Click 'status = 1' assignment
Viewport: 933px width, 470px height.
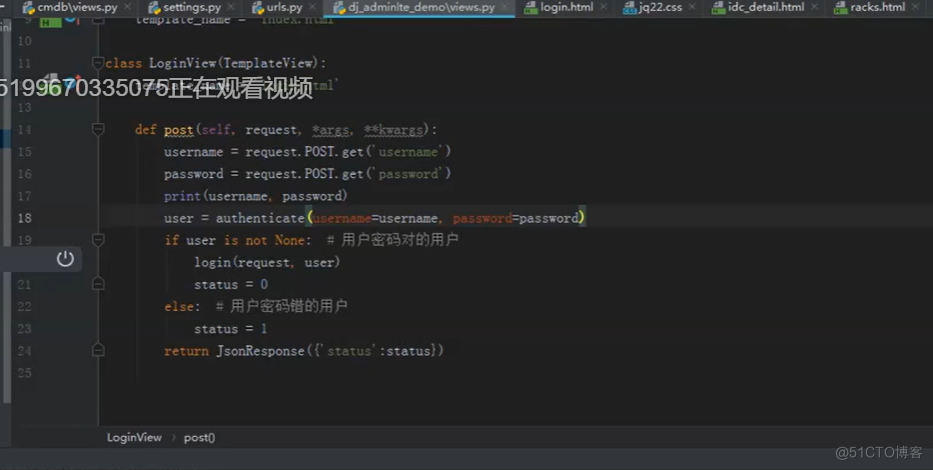coord(231,329)
